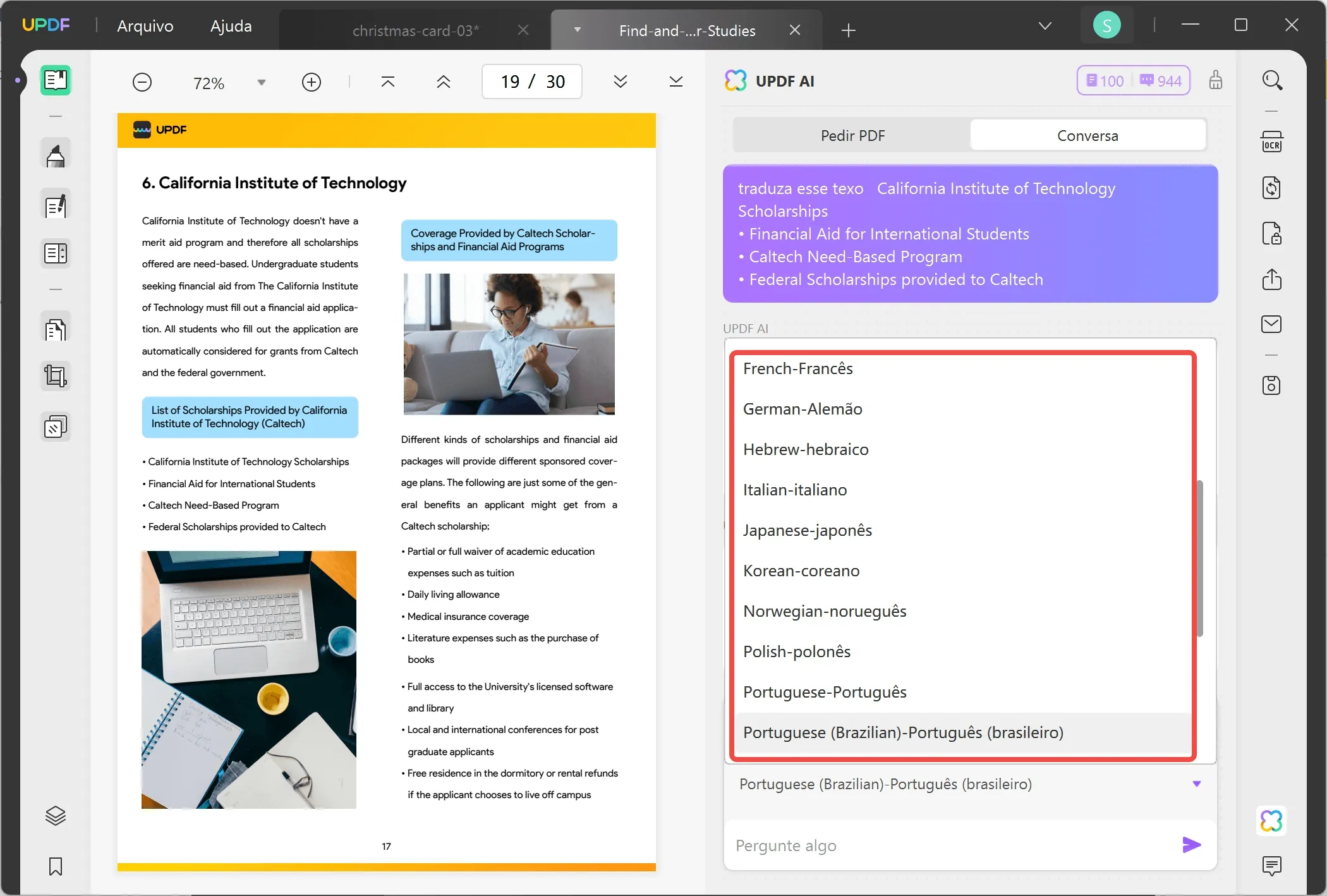Zoom in with the plus button
1327x896 pixels.
[x=312, y=82]
